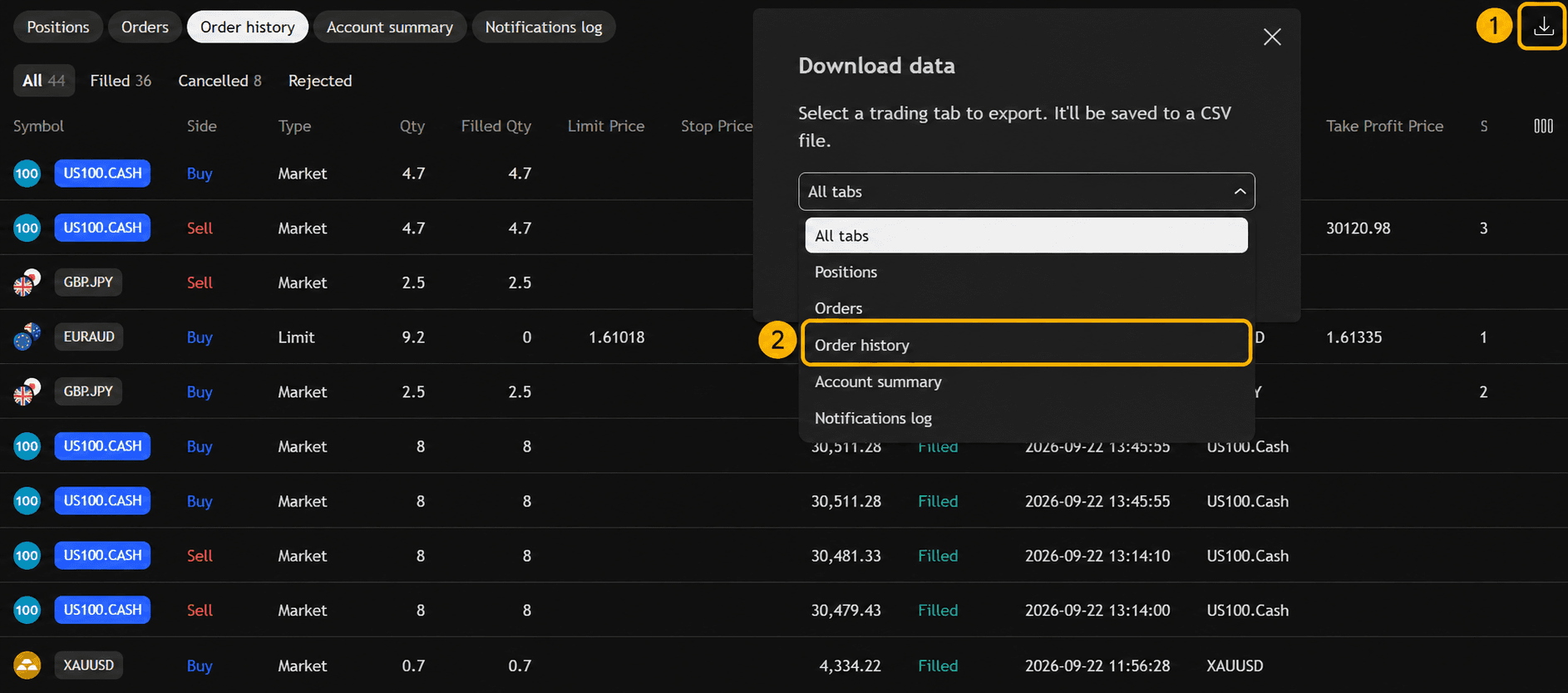This screenshot has height=693, width=1568.
Task: Switch to the Positions tab
Action: [x=58, y=27]
